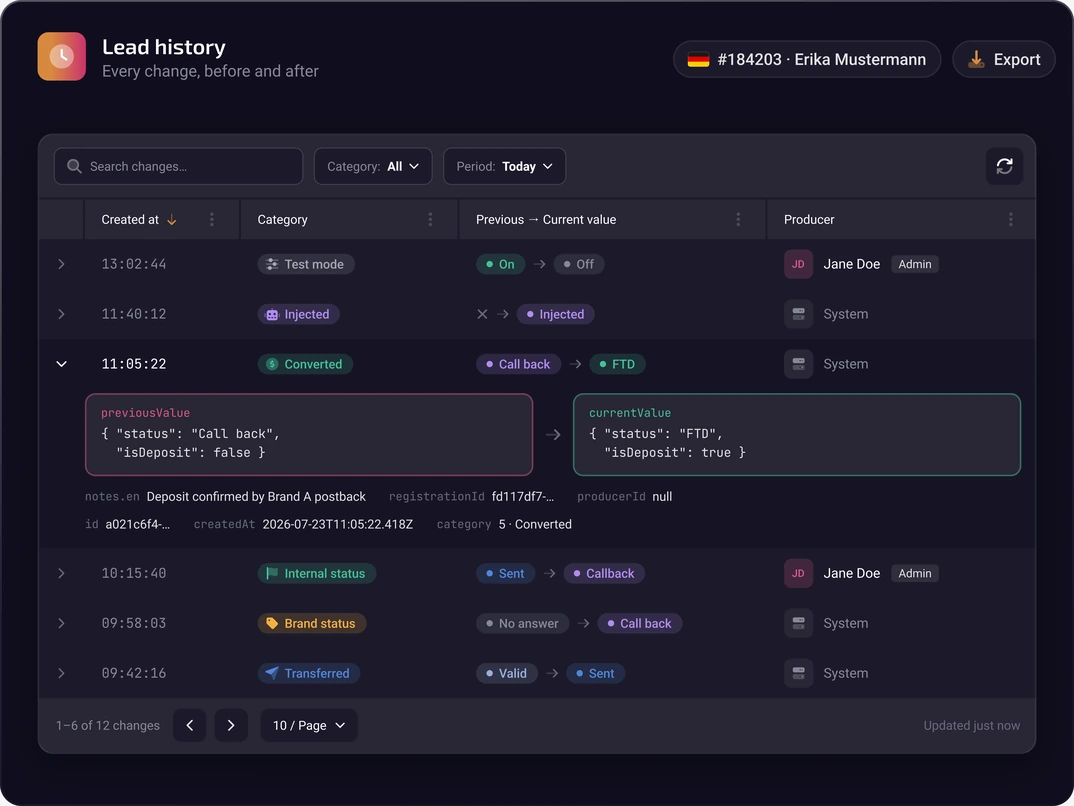Click the #184203 · Erika Mustermann lead badge
Viewport: 1074px width, 806px height.
click(807, 60)
